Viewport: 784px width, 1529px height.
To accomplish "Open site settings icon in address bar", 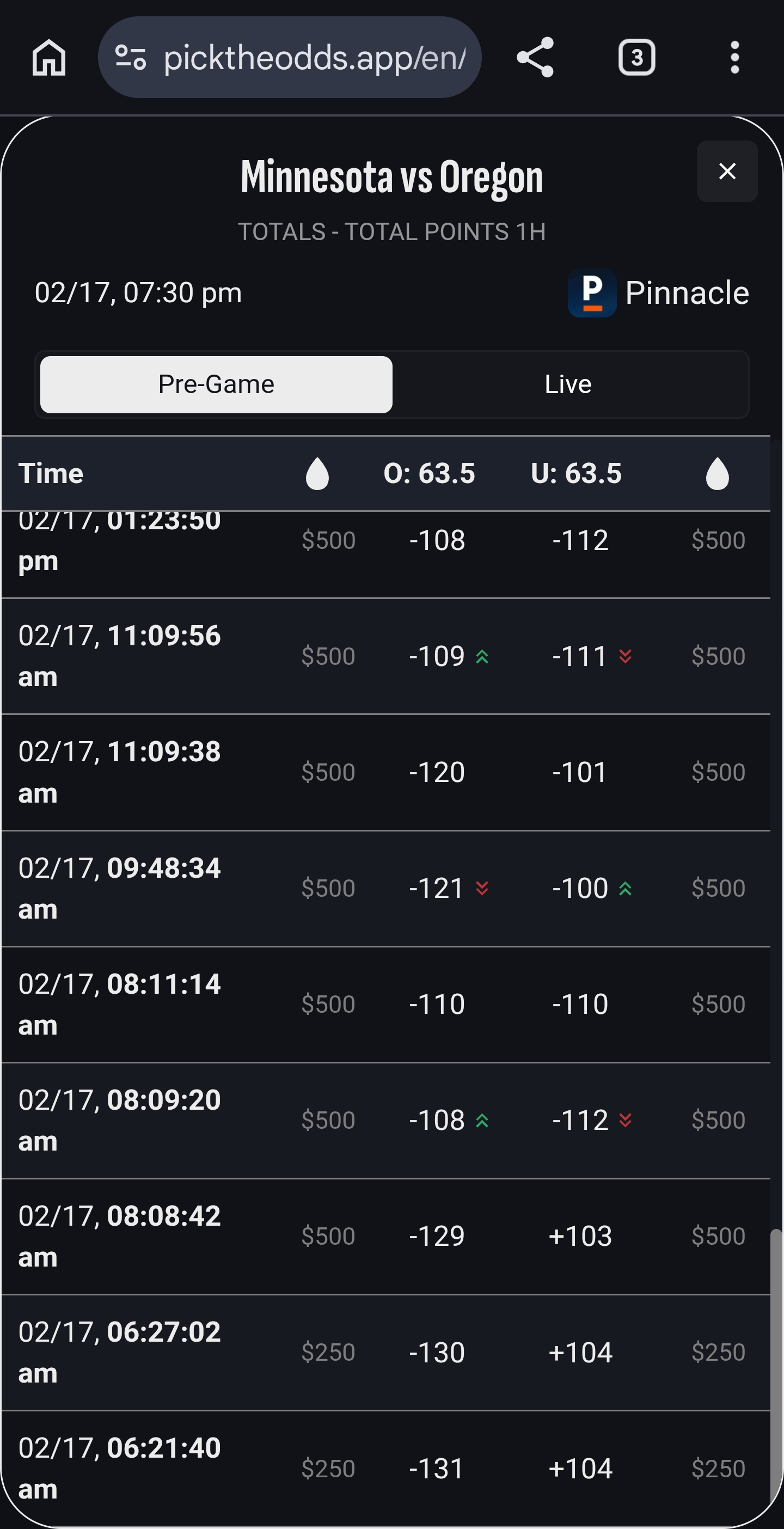I will tap(130, 58).
